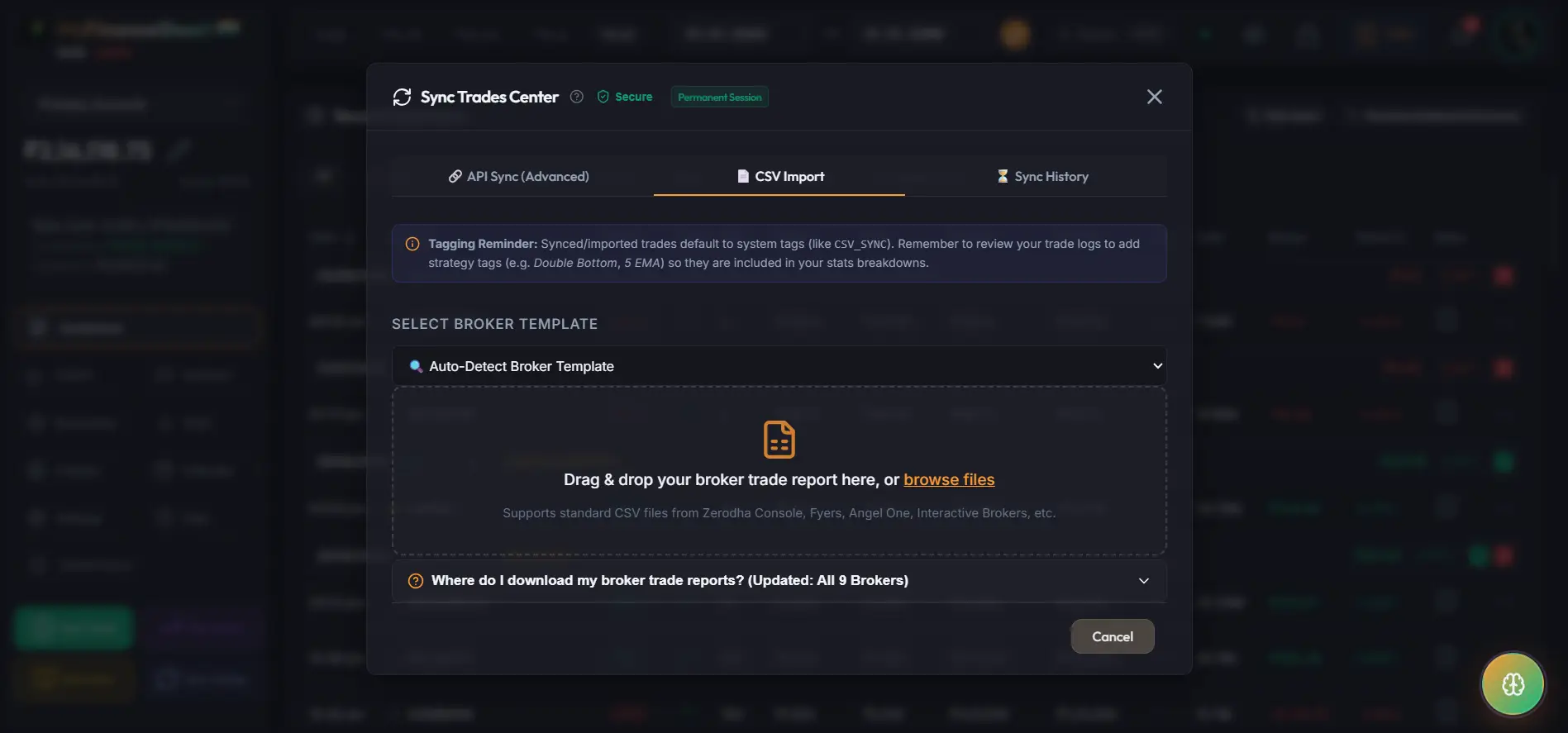This screenshot has height=733, width=1568.
Task: Open the Sync History tab
Action: (1042, 176)
